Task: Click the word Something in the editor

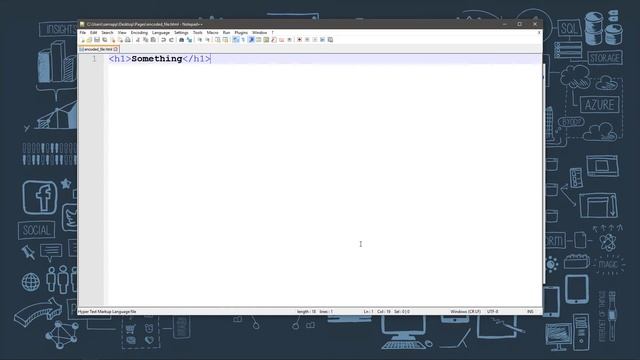Action: point(157,59)
